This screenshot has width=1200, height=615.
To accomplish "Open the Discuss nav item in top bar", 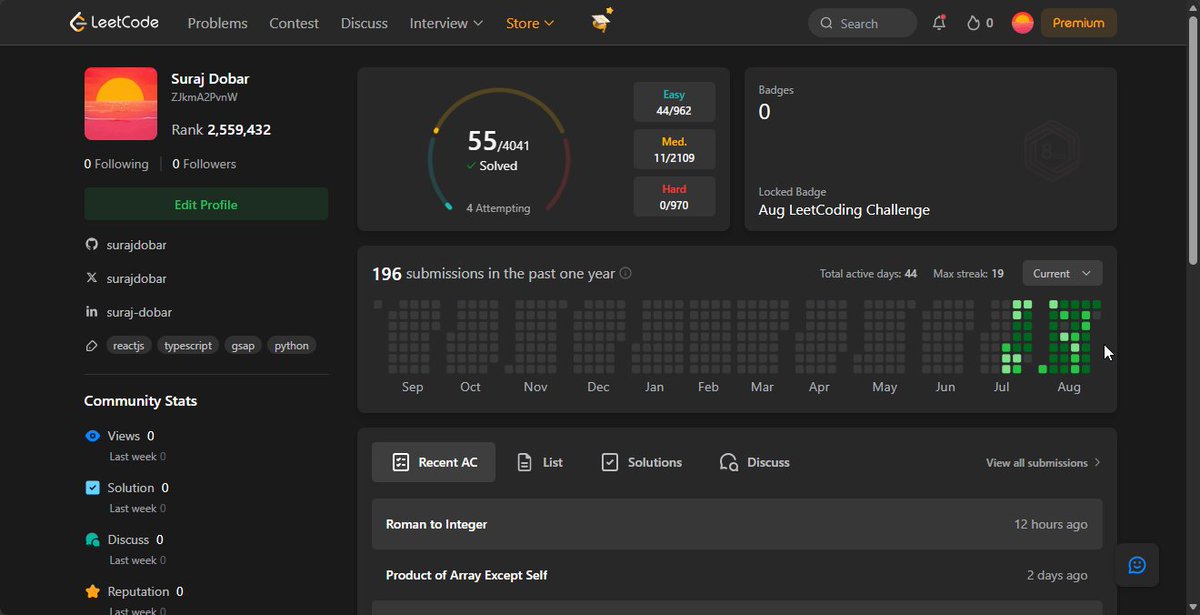I will click(x=364, y=23).
